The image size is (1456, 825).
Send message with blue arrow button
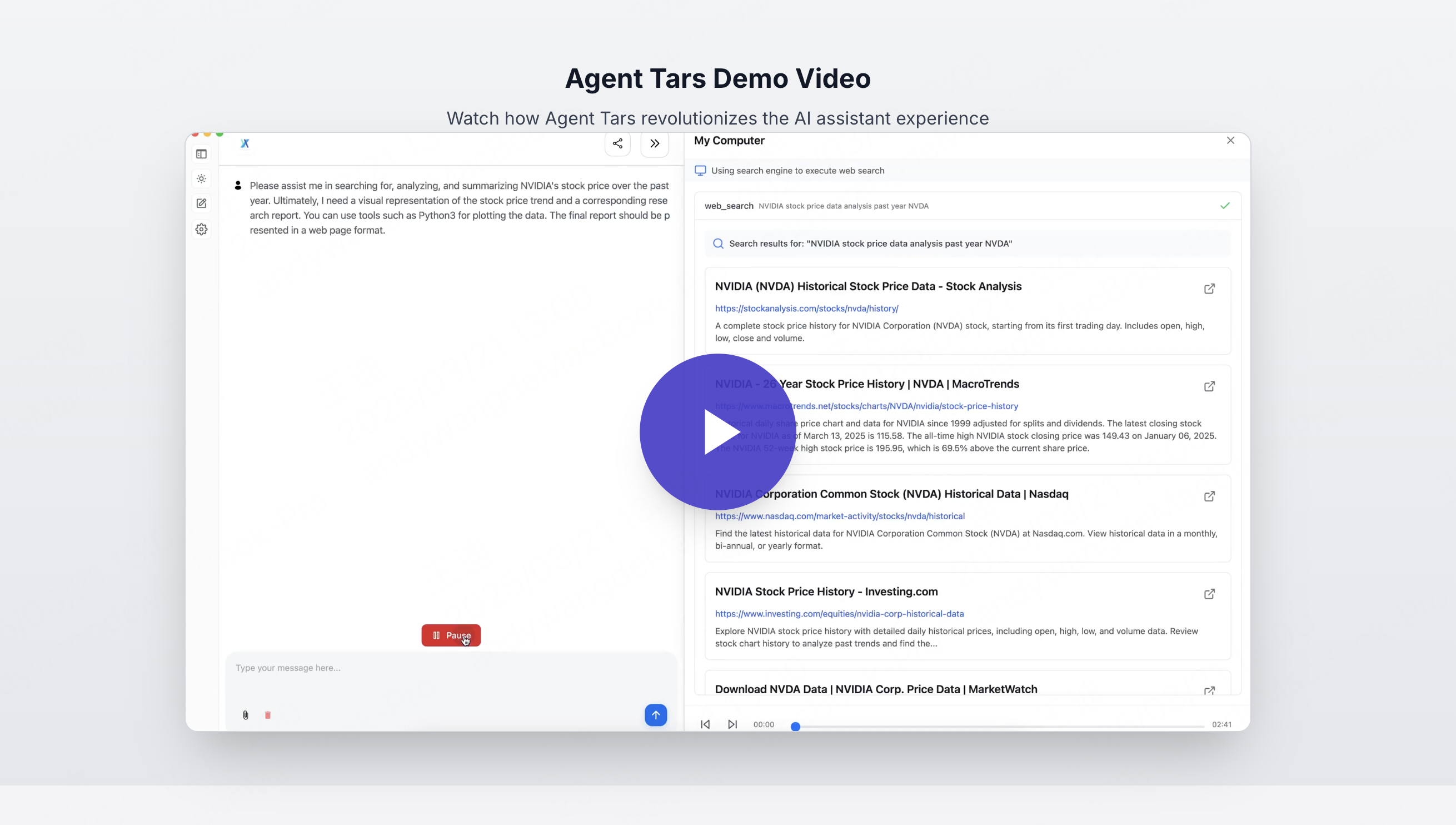(655, 714)
